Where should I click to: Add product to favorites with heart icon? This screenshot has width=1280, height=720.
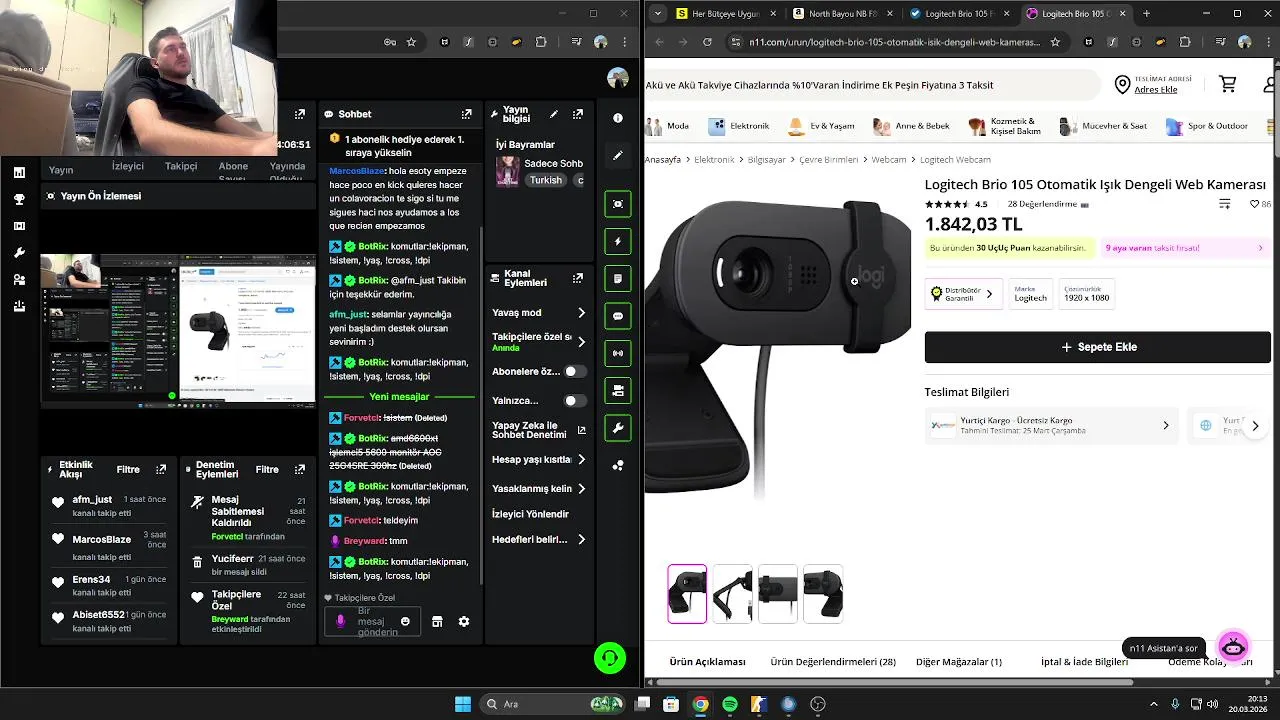point(1255,204)
